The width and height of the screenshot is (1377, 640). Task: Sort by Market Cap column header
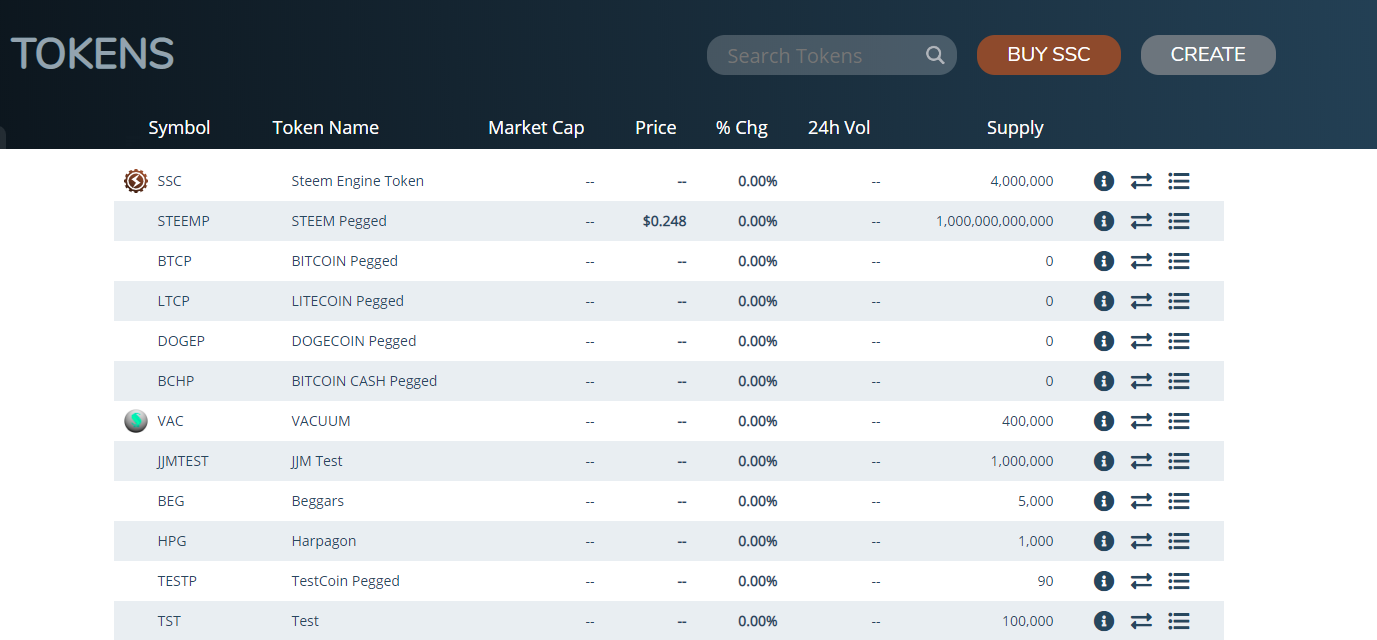click(536, 128)
